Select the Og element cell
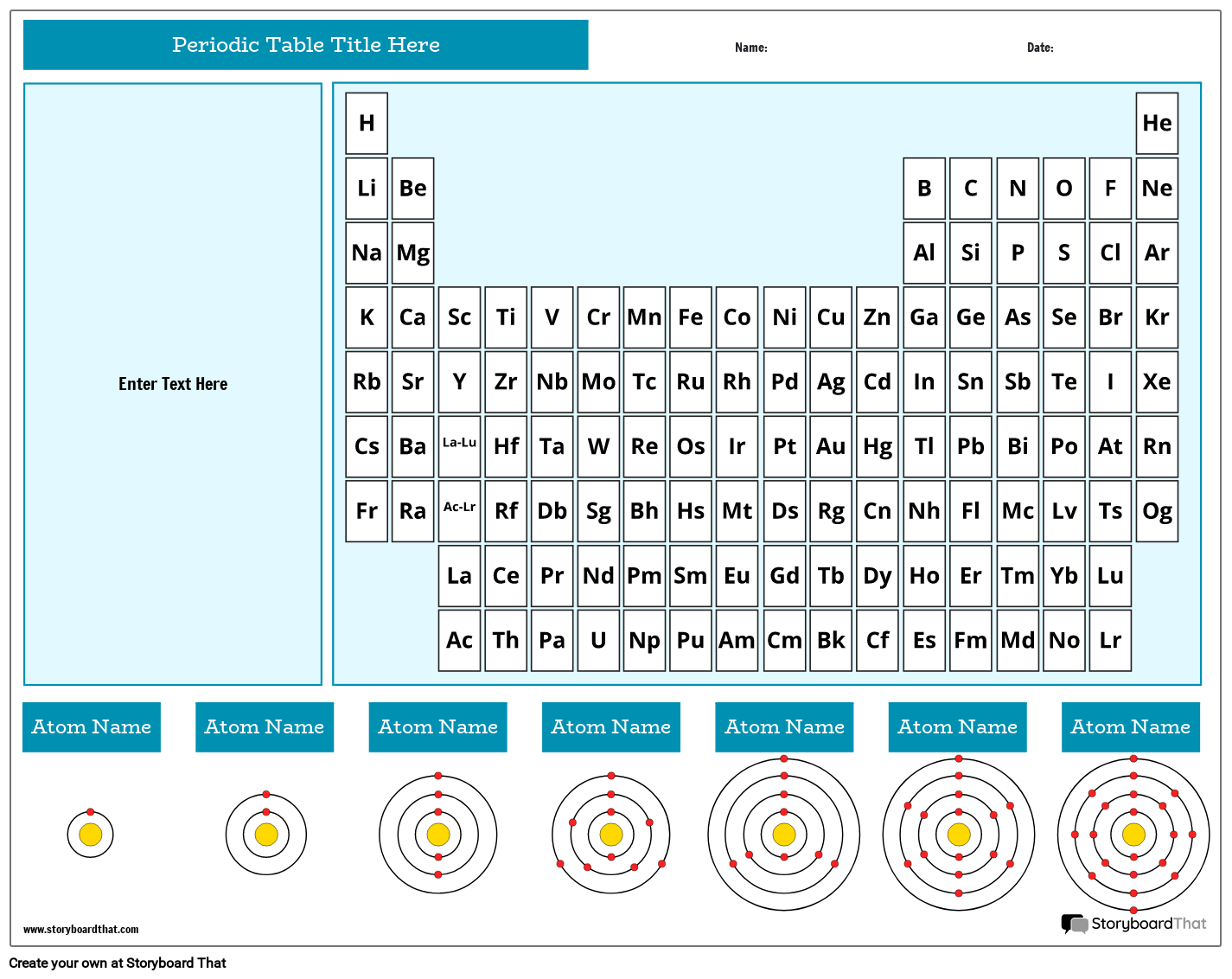The width and height of the screenshot is (1232, 979). coord(1157,510)
